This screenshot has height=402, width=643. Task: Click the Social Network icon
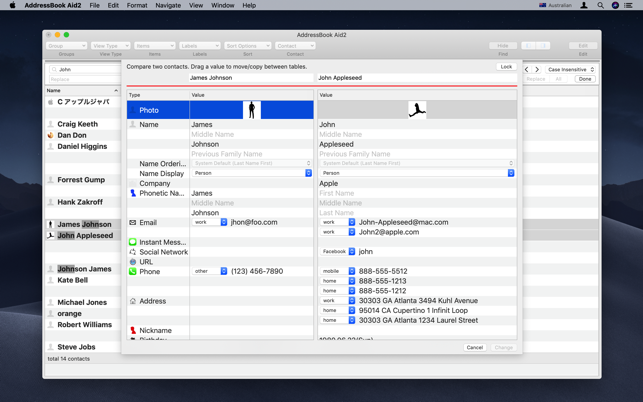click(x=132, y=252)
